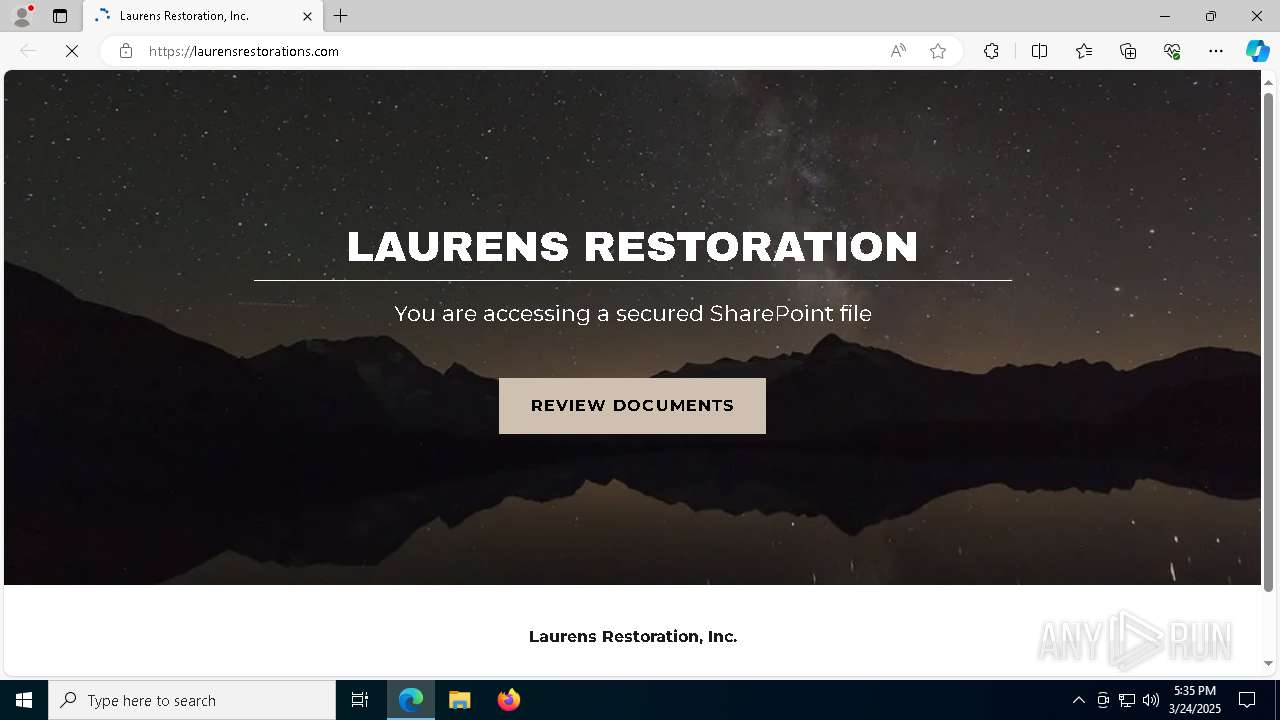Show hidden system tray icons chevron
Screen dimensions: 1280x720
point(1078,700)
